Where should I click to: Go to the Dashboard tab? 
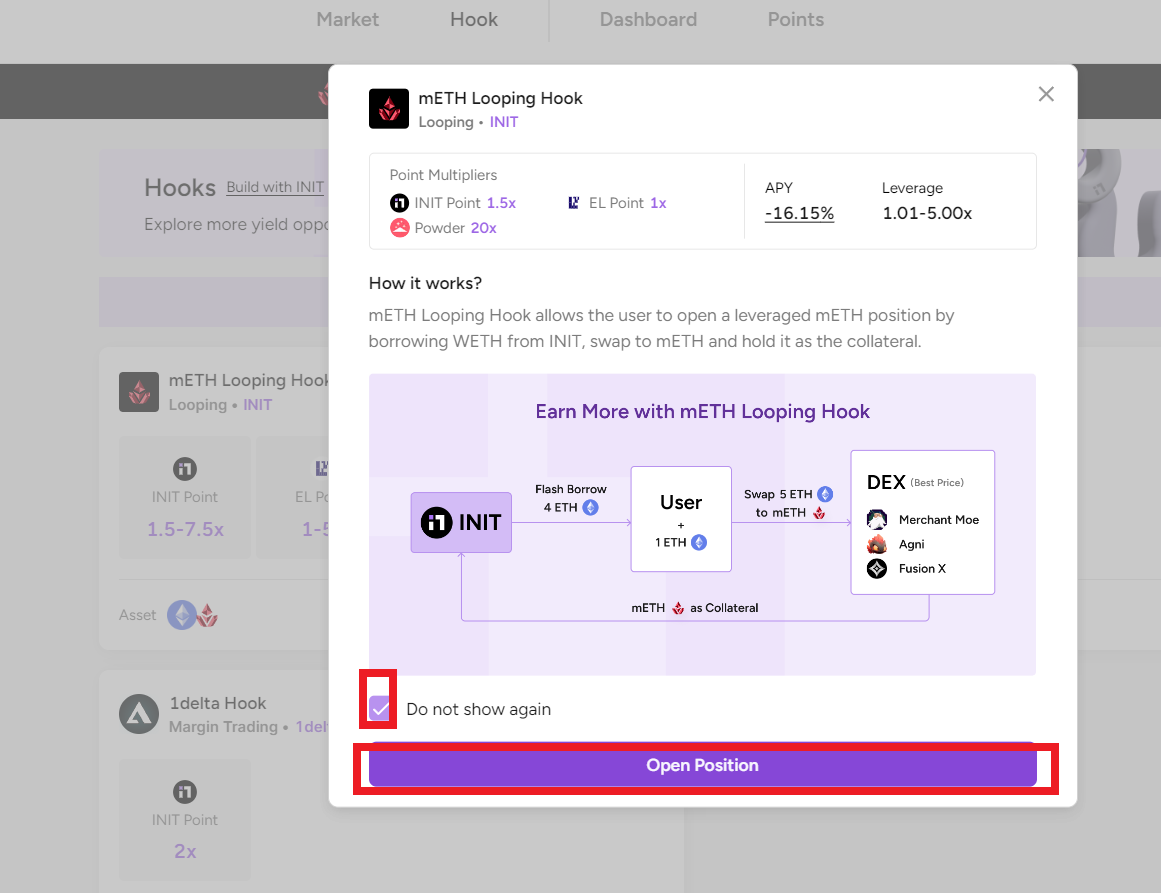(648, 19)
